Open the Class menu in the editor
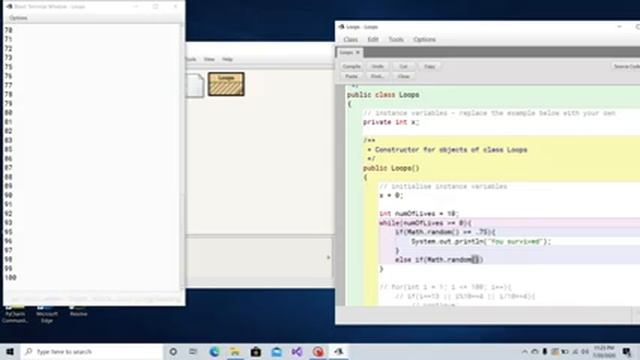Image resolution: width=640 pixels, height=360 pixels. coord(350,40)
